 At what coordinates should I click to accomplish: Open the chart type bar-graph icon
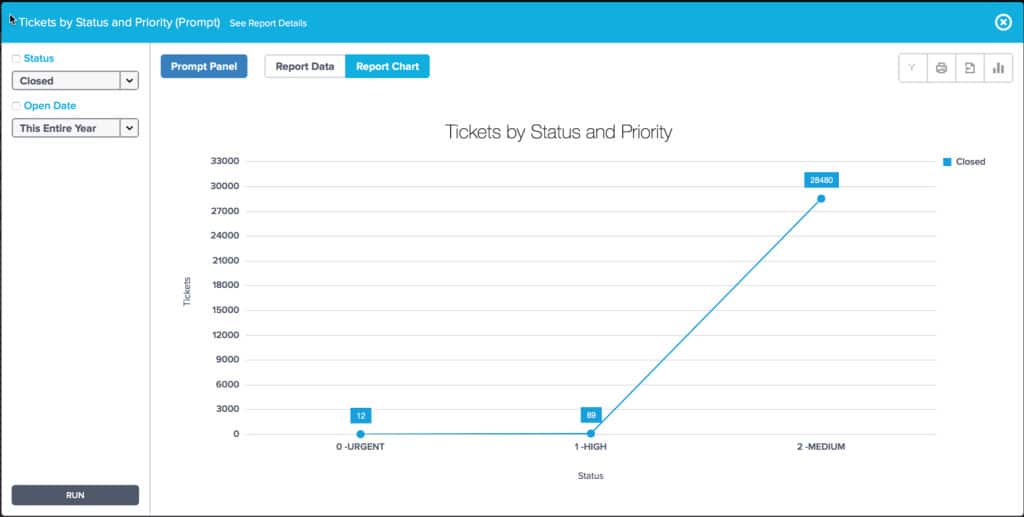coord(997,68)
